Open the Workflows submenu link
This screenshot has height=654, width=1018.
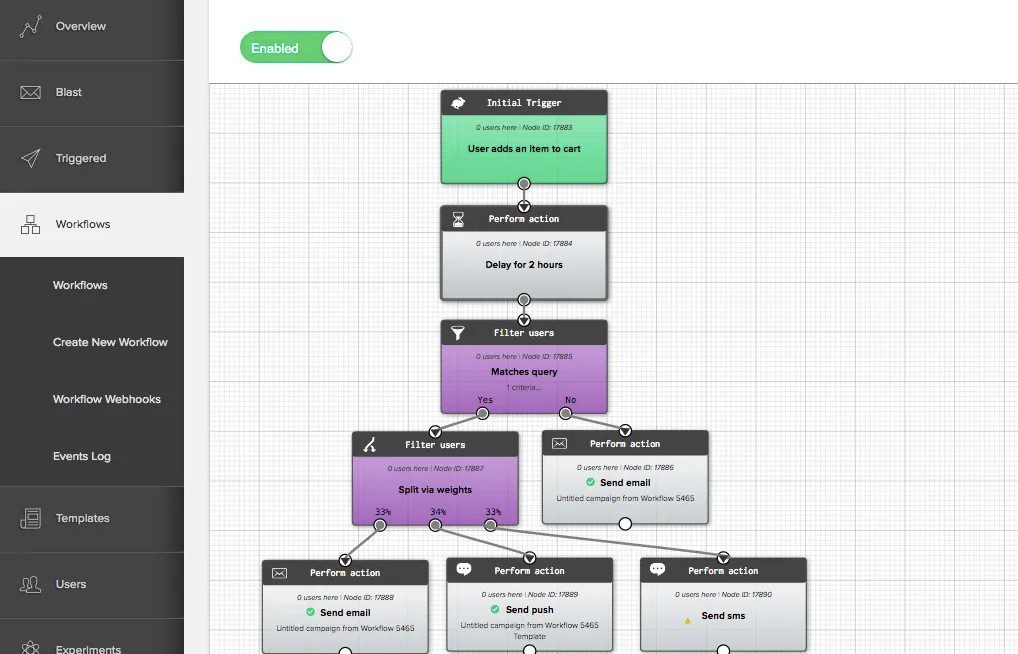[x=80, y=285]
